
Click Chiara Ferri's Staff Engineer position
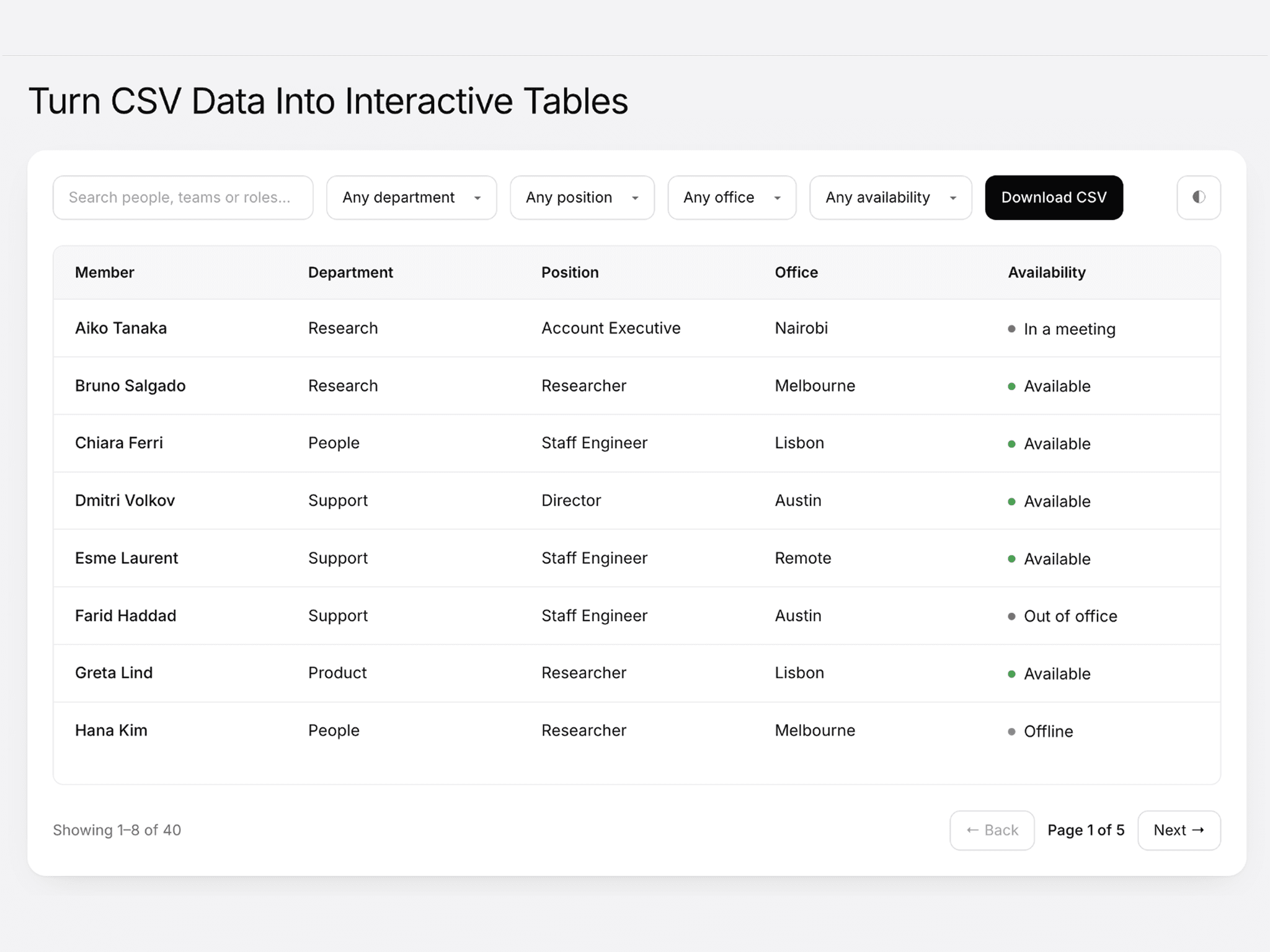[594, 443]
